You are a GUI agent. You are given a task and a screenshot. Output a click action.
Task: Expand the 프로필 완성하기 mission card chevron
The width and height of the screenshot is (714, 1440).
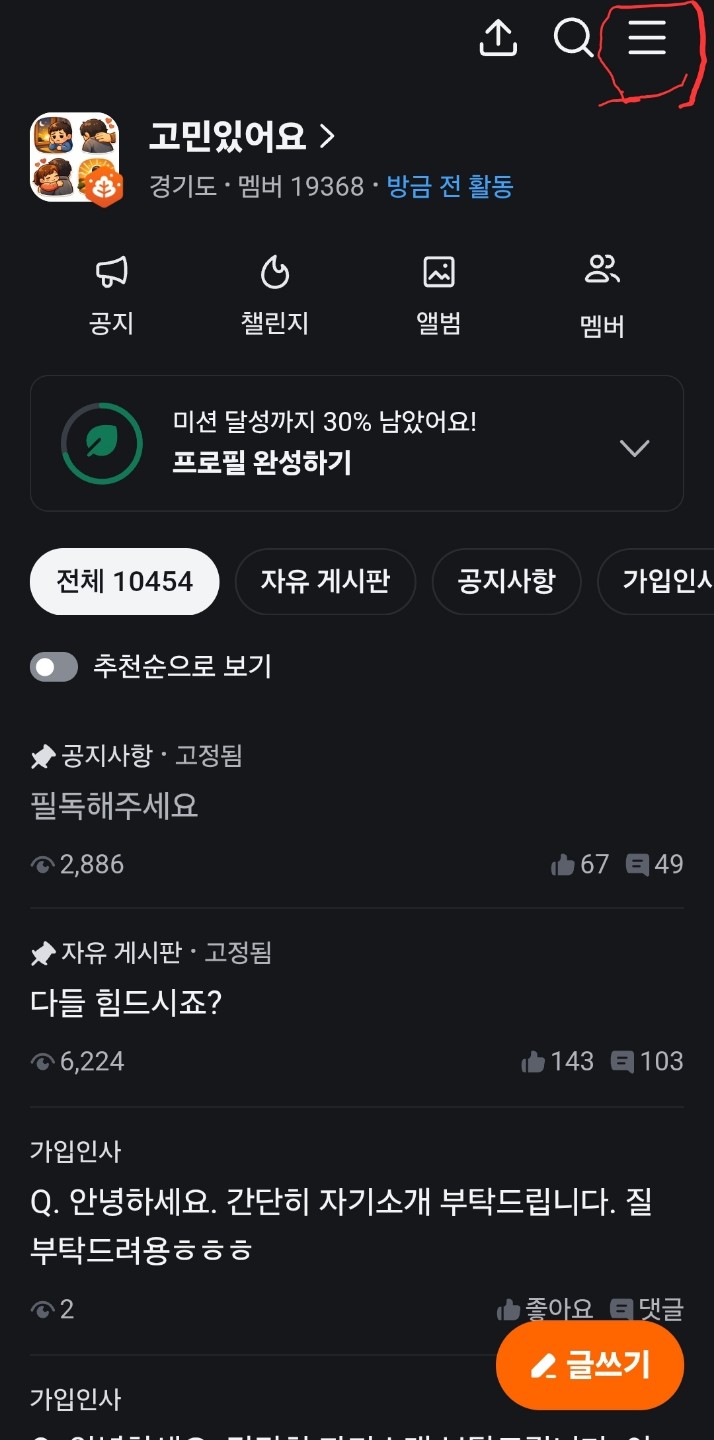(634, 447)
